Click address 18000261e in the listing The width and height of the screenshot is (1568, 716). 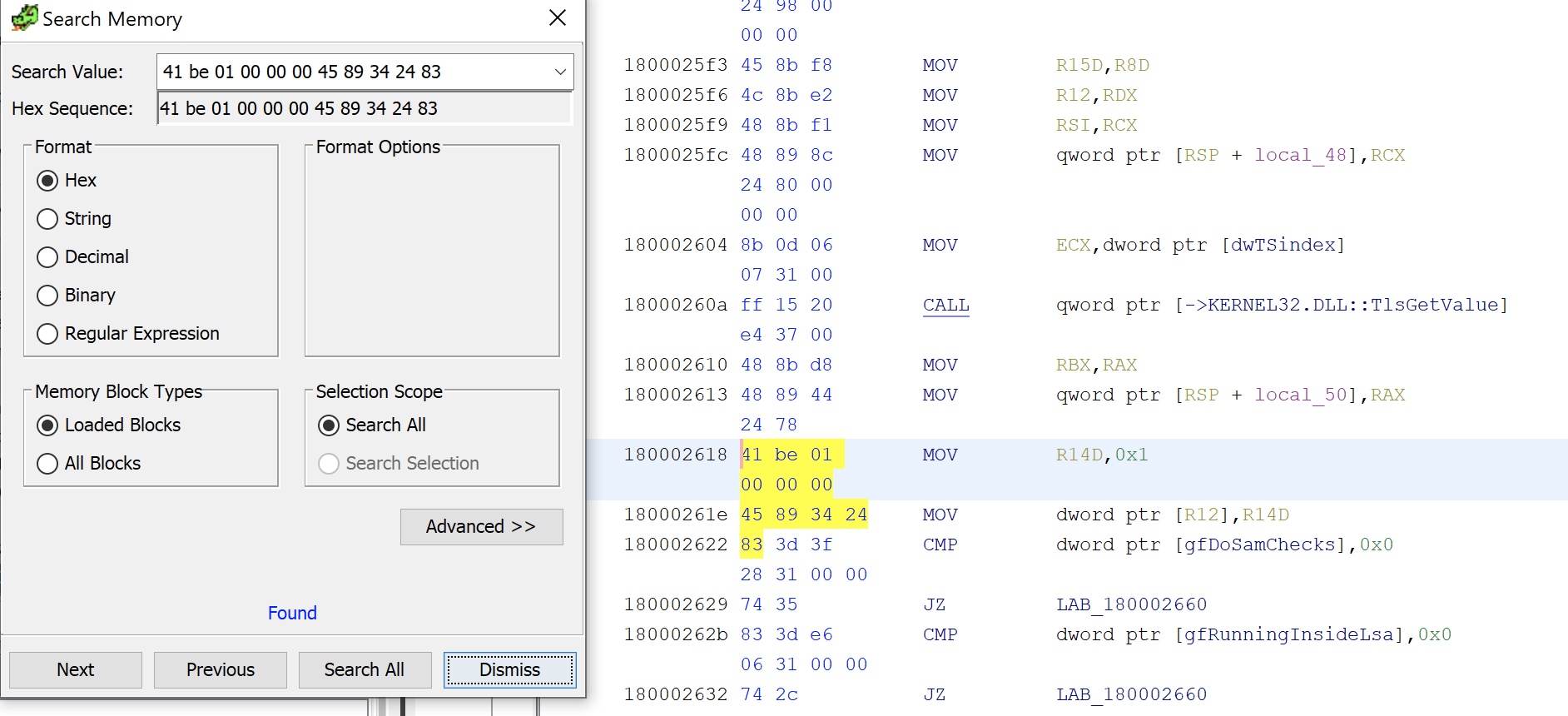pyautogui.click(x=675, y=515)
